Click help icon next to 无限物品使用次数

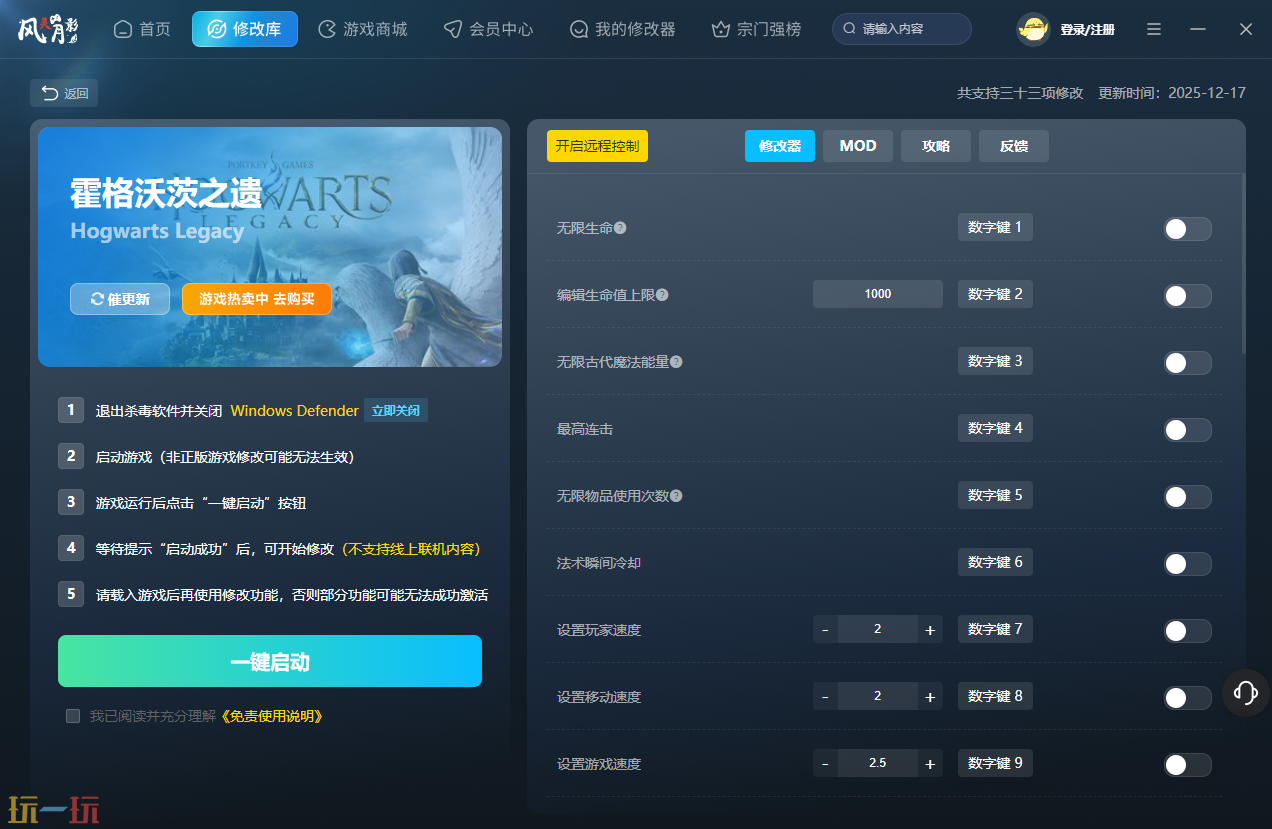coord(676,496)
